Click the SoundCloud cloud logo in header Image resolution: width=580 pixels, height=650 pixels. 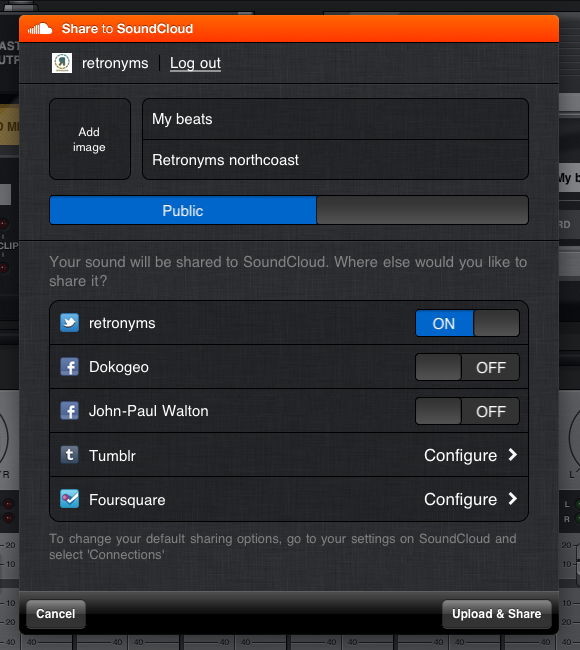(x=40, y=29)
